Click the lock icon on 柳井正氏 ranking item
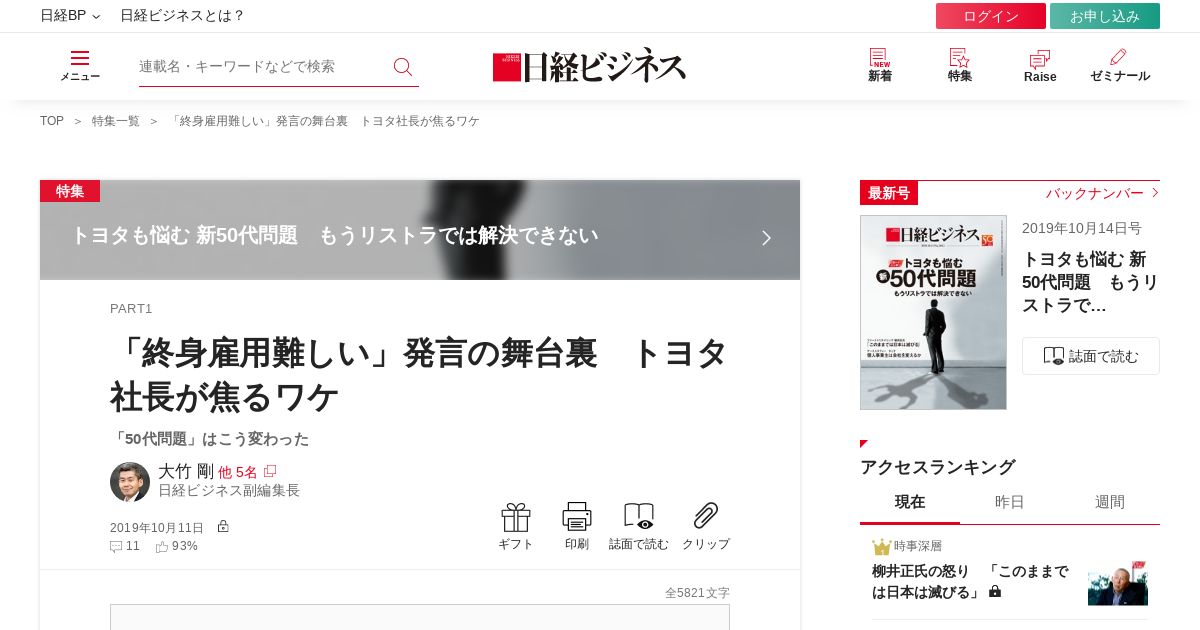This screenshot has width=1200, height=630. 995,592
